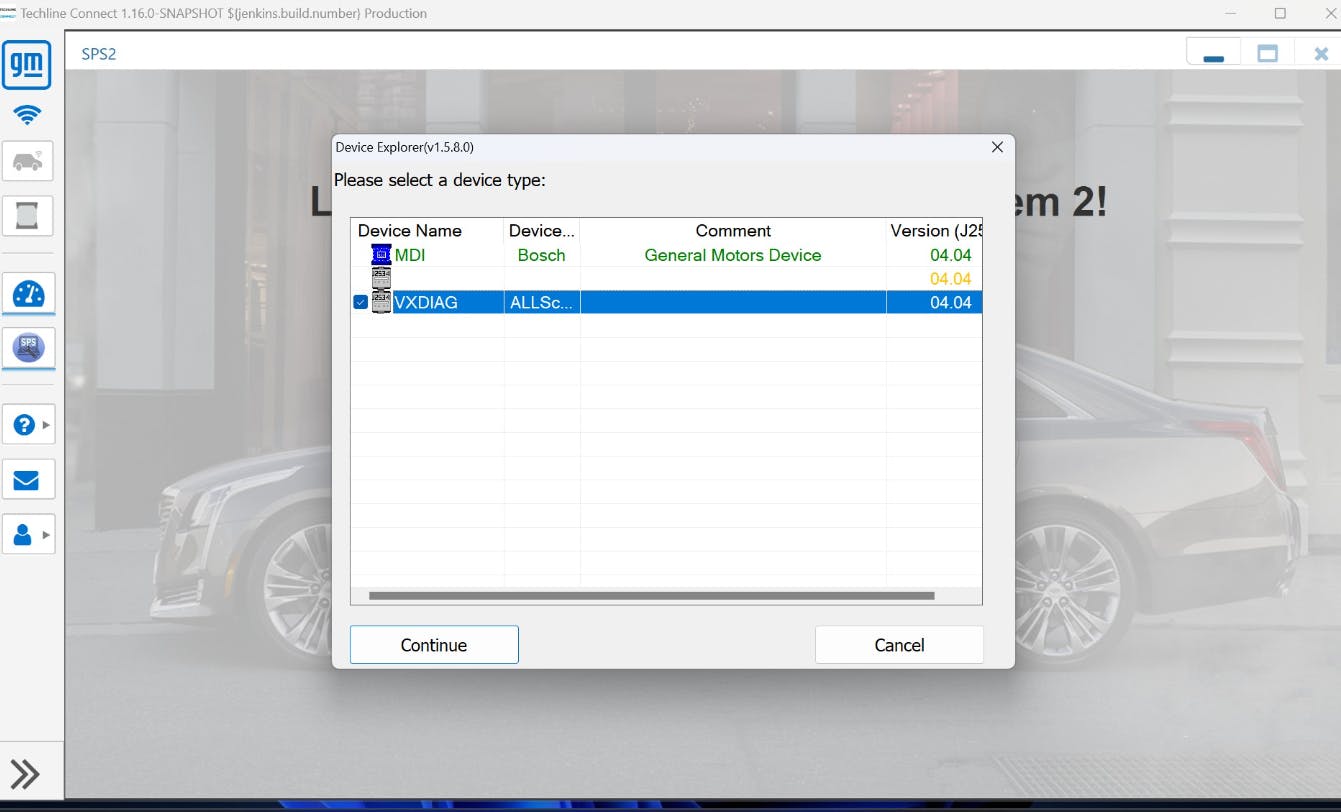Close the Device Explorer dialog
1341x812 pixels.
(996, 147)
